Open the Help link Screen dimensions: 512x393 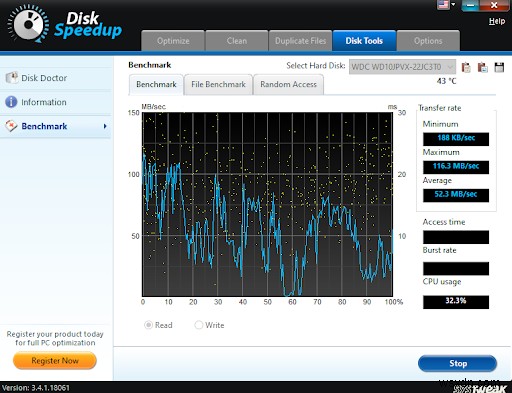pos(497,21)
